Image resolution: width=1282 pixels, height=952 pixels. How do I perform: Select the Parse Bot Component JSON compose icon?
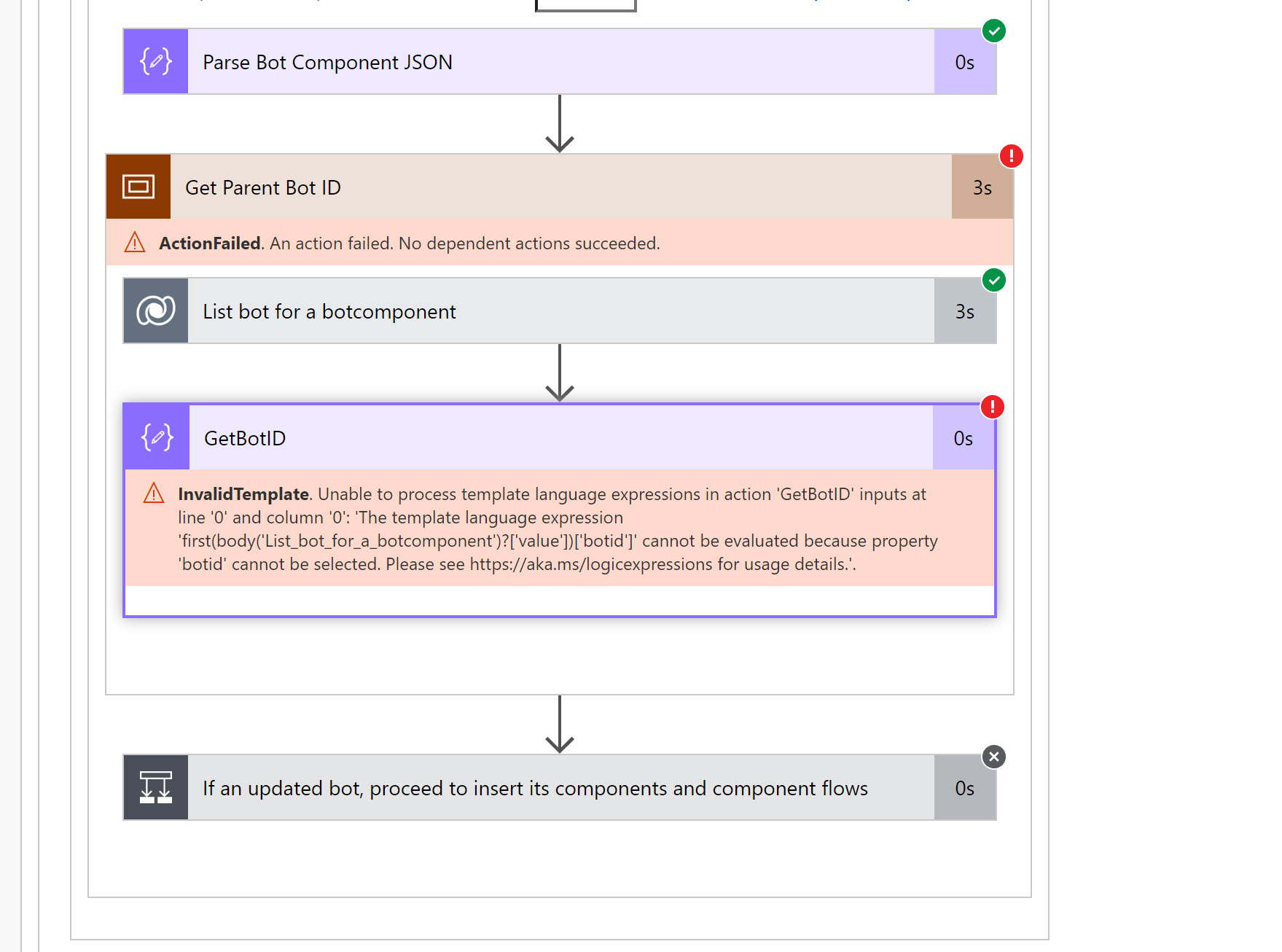pyautogui.click(x=155, y=62)
